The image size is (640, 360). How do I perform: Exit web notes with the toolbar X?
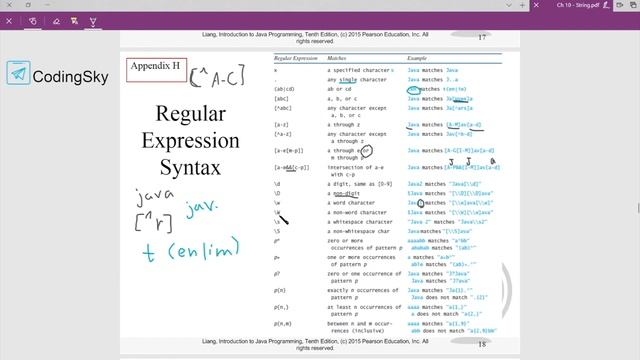click(9, 21)
